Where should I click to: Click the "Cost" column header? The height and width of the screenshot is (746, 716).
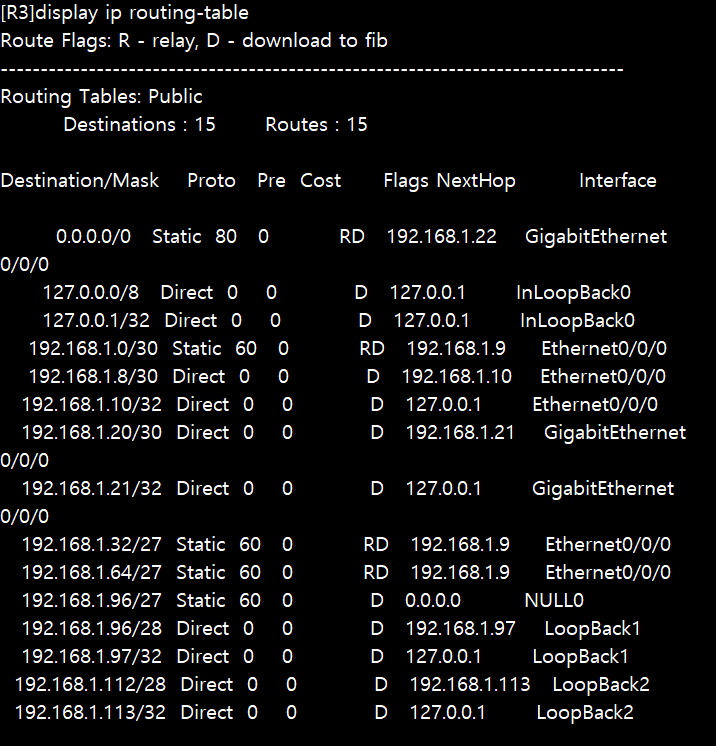[x=321, y=181]
